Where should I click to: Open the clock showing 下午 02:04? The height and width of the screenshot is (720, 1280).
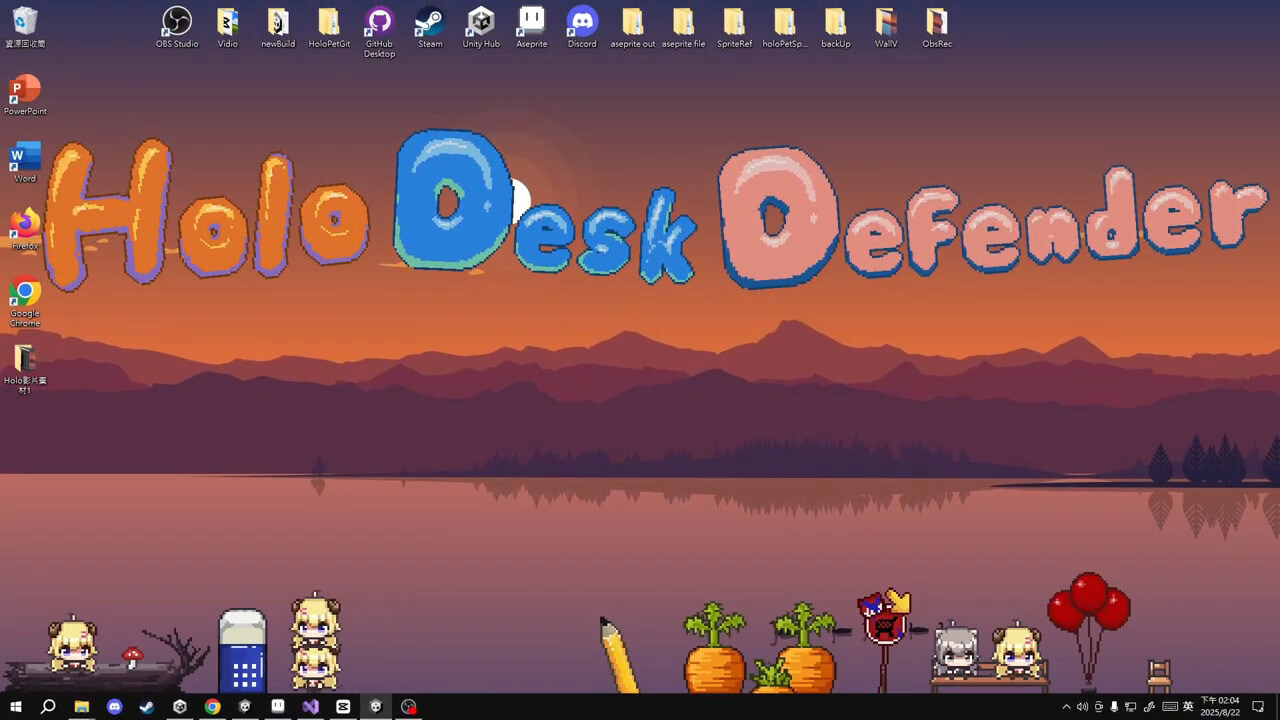click(1220, 706)
